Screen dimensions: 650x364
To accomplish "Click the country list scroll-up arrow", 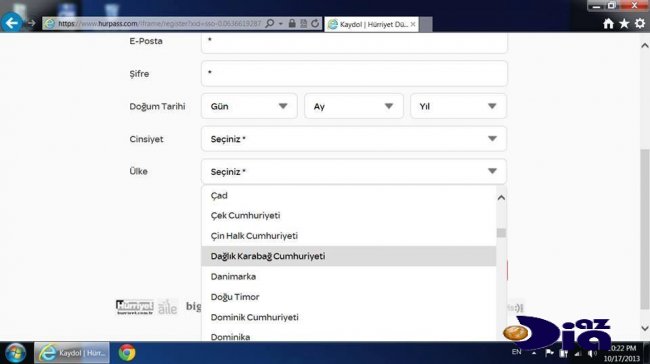I will point(501,198).
